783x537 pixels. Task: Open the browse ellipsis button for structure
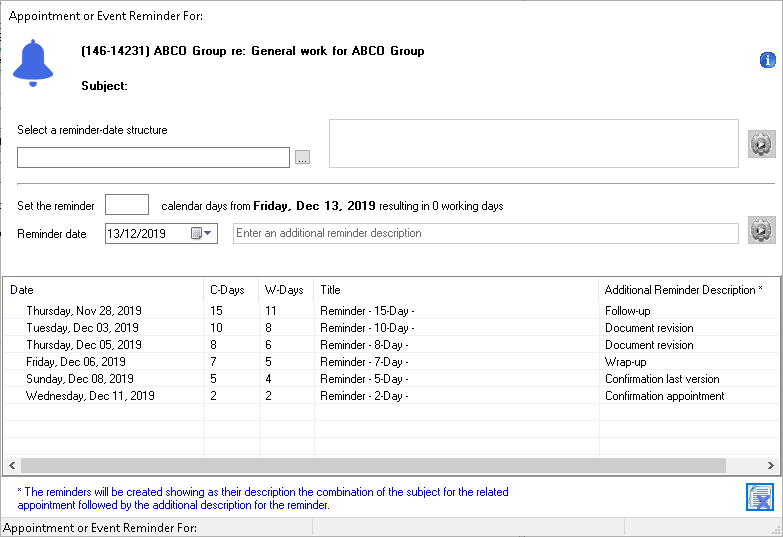[302, 157]
